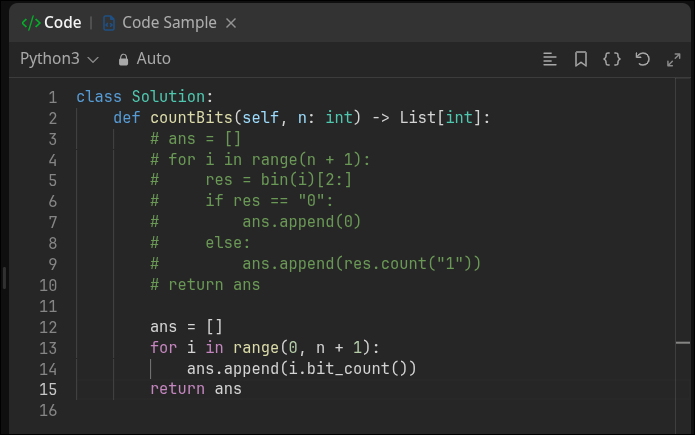The height and width of the screenshot is (435, 695).
Task: Click the format code icon
Action: coord(550,59)
